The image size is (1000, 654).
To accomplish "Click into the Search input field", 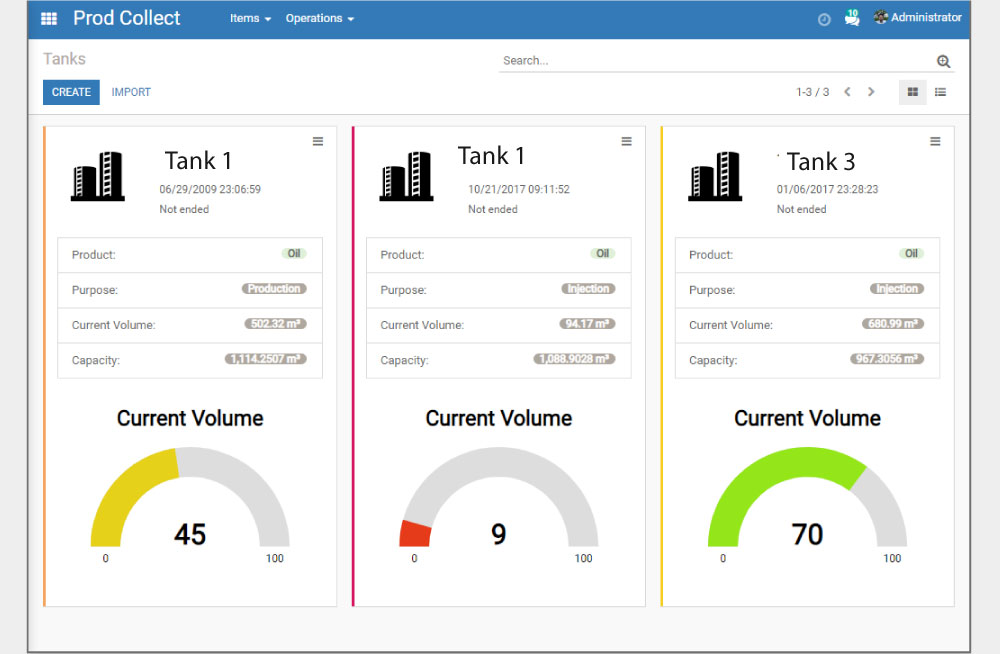I will coord(715,61).
